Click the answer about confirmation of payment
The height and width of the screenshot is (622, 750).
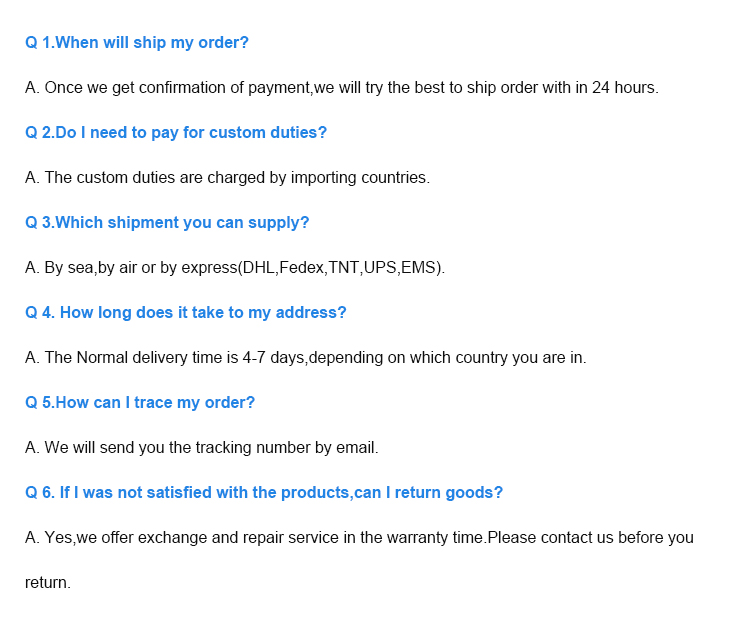pyautogui.click(x=340, y=88)
